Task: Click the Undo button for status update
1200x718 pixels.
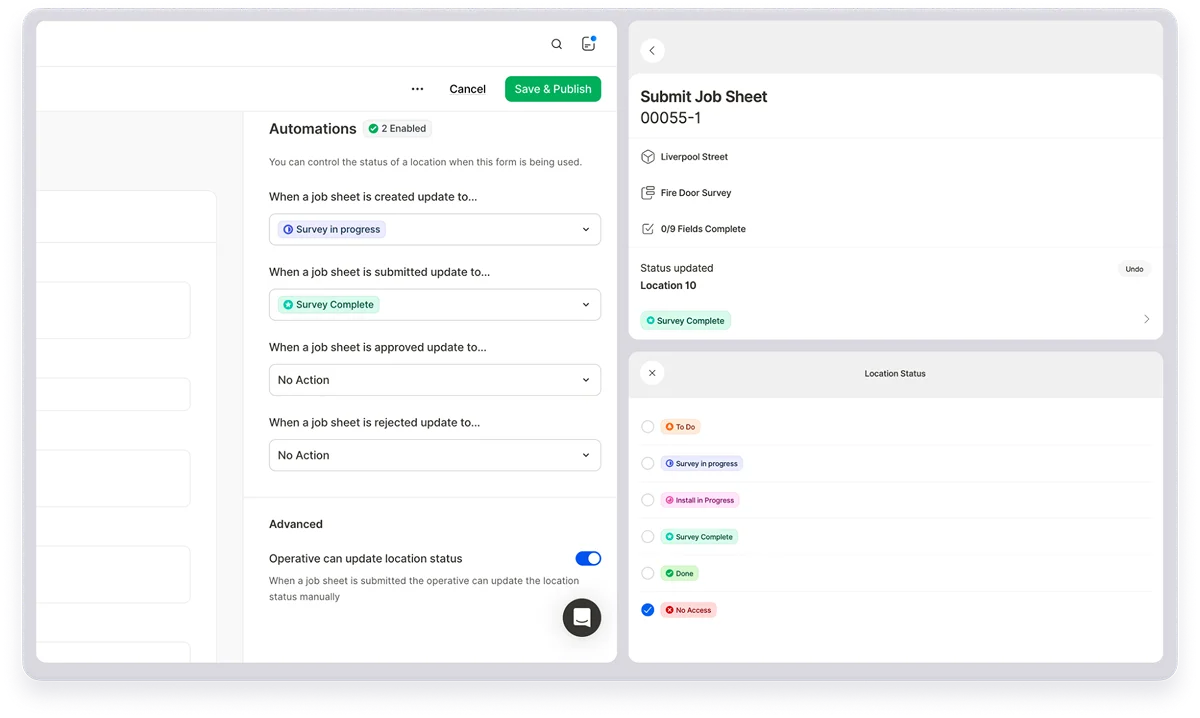Action: [1134, 269]
